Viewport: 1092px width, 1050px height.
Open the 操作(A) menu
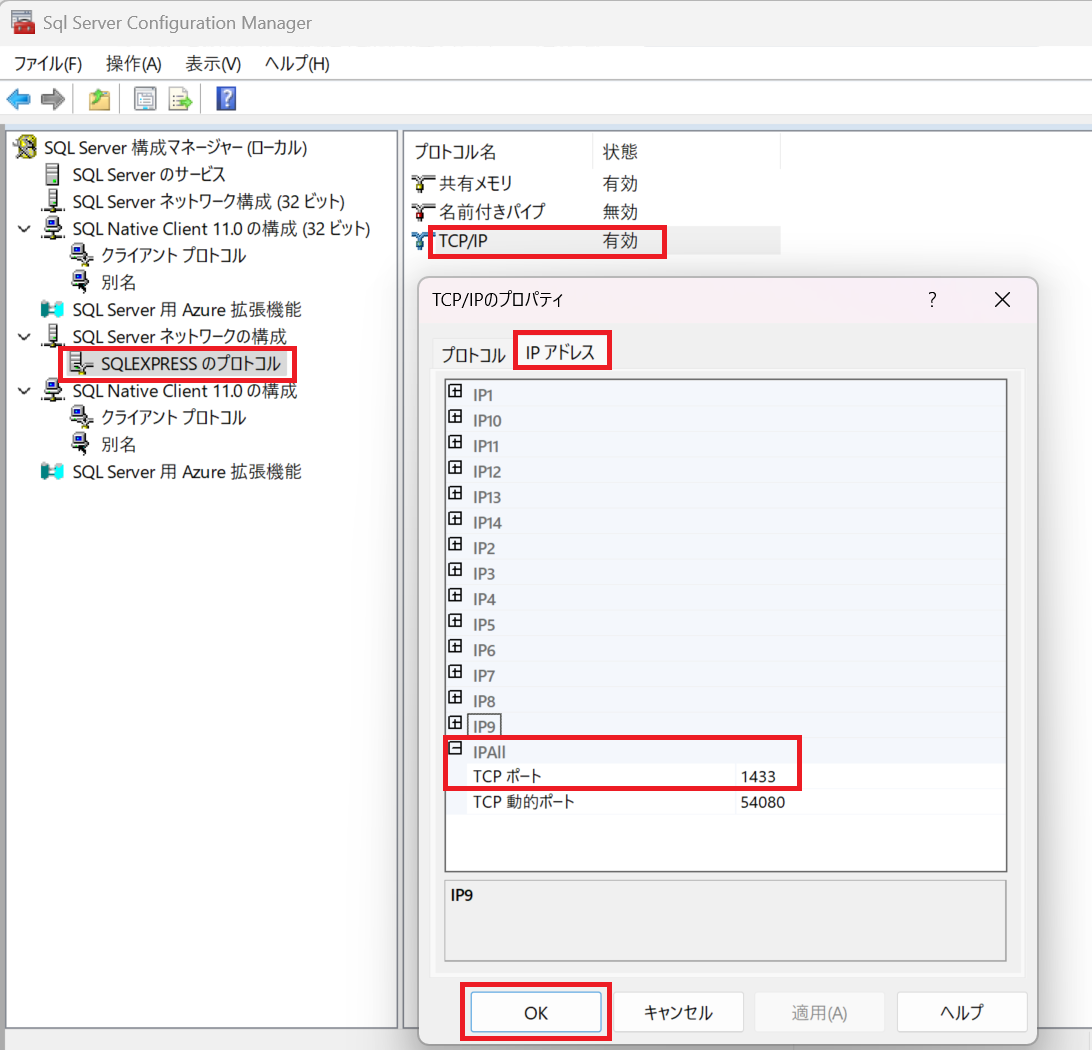pyautogui.click(x=134, y=64)
